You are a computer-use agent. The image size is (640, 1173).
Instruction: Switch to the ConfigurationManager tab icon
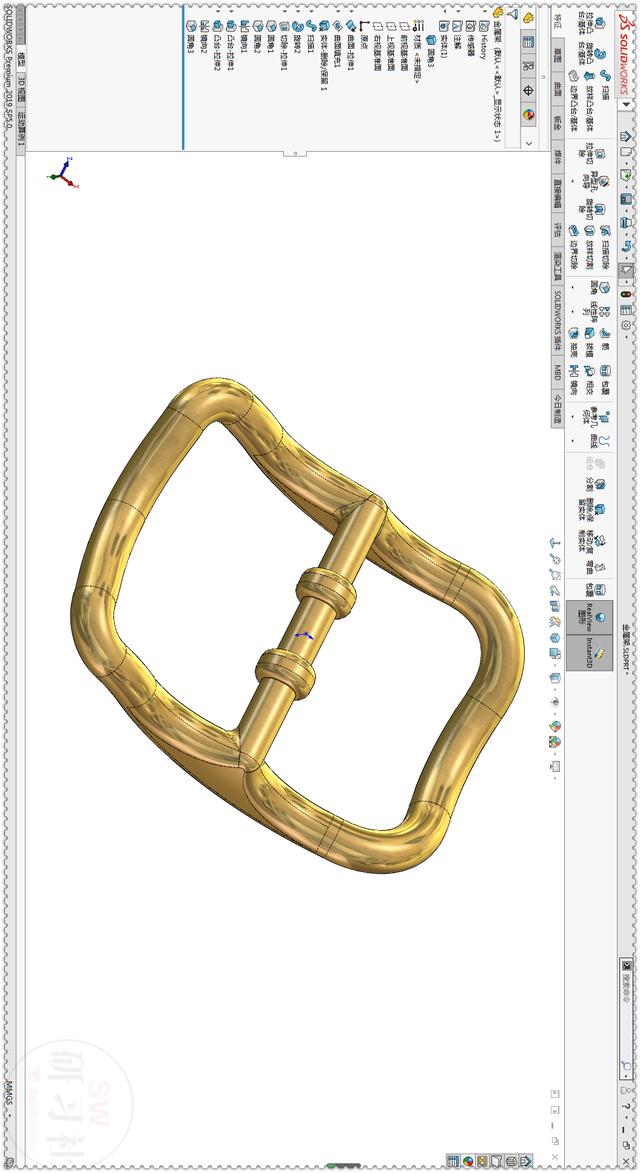528,66
